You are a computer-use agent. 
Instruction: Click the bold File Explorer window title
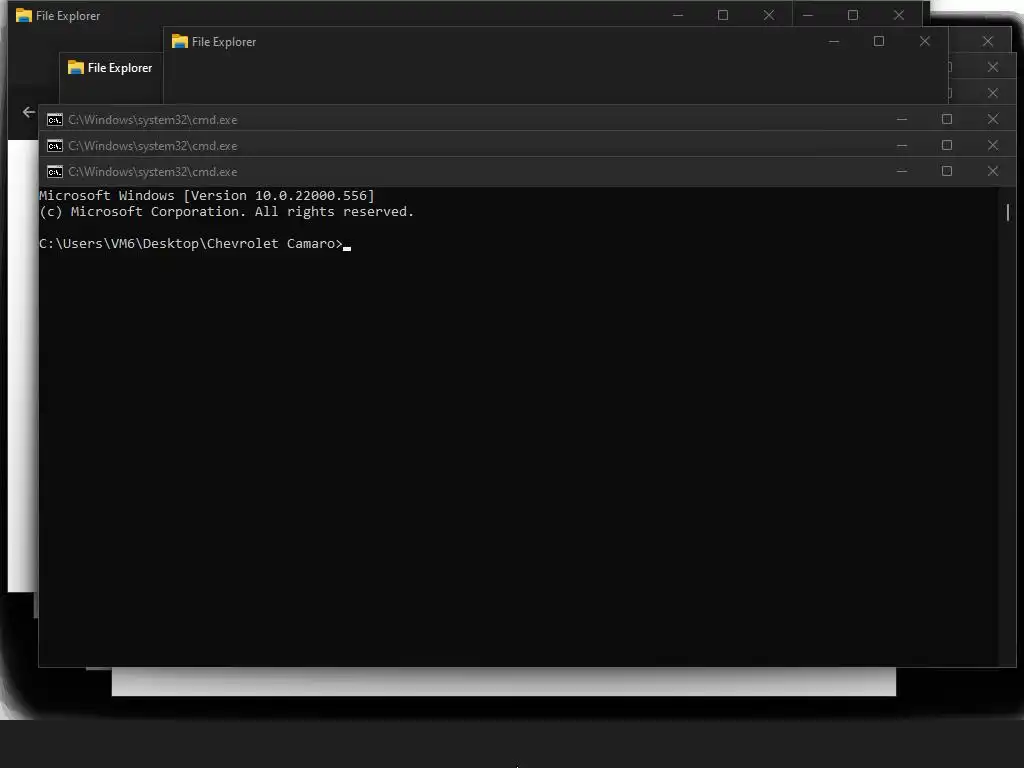tap(120, 68)
